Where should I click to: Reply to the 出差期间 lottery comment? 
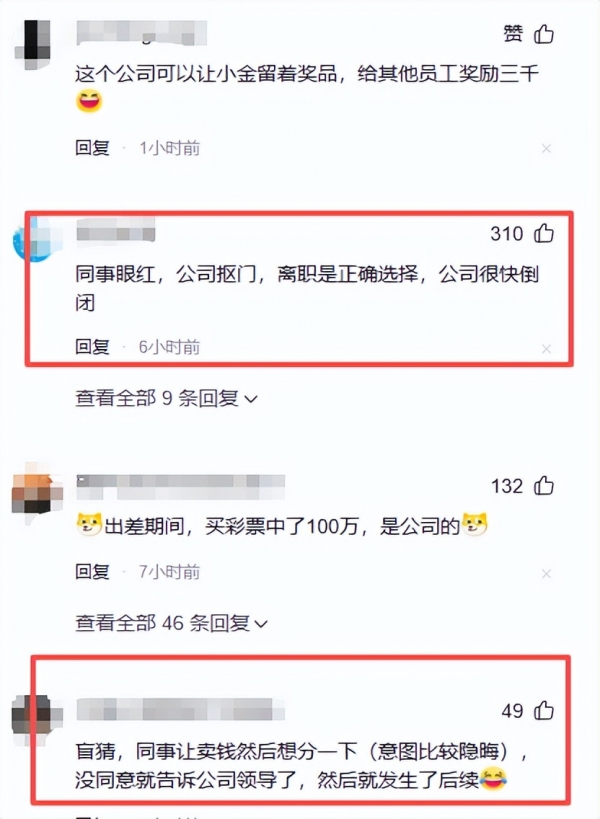92,572
